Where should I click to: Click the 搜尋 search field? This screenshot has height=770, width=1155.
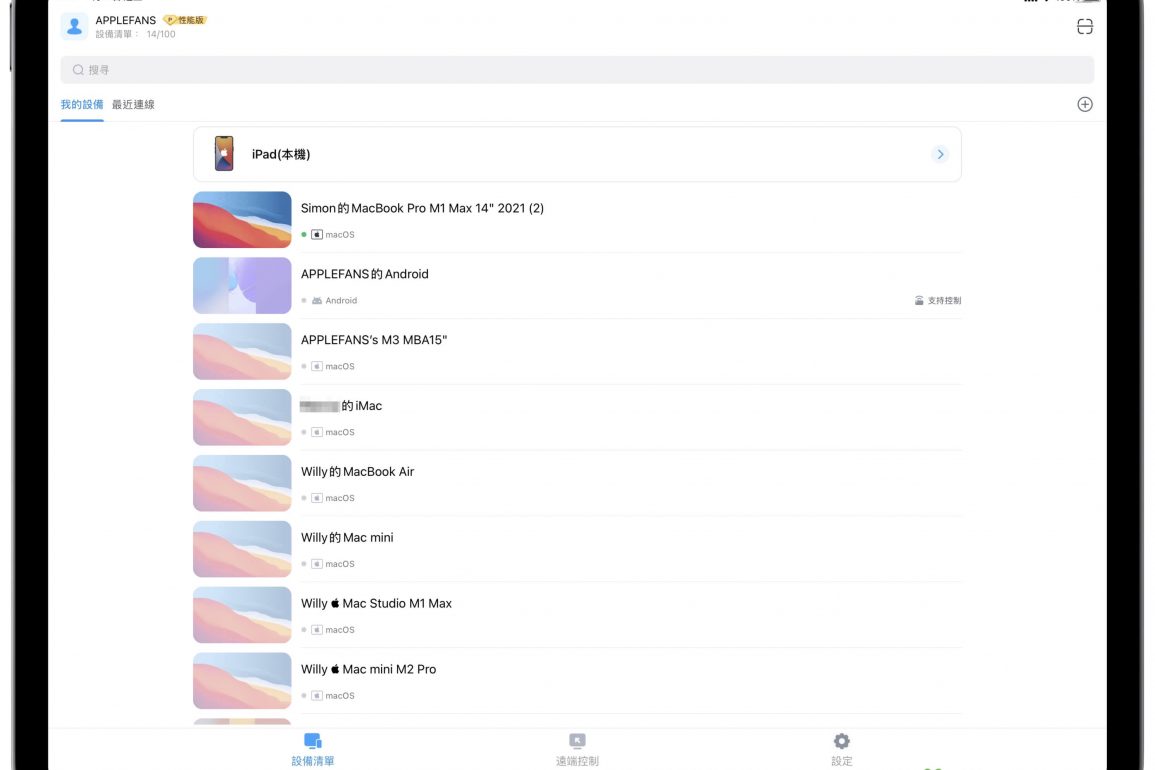(577, 70)
